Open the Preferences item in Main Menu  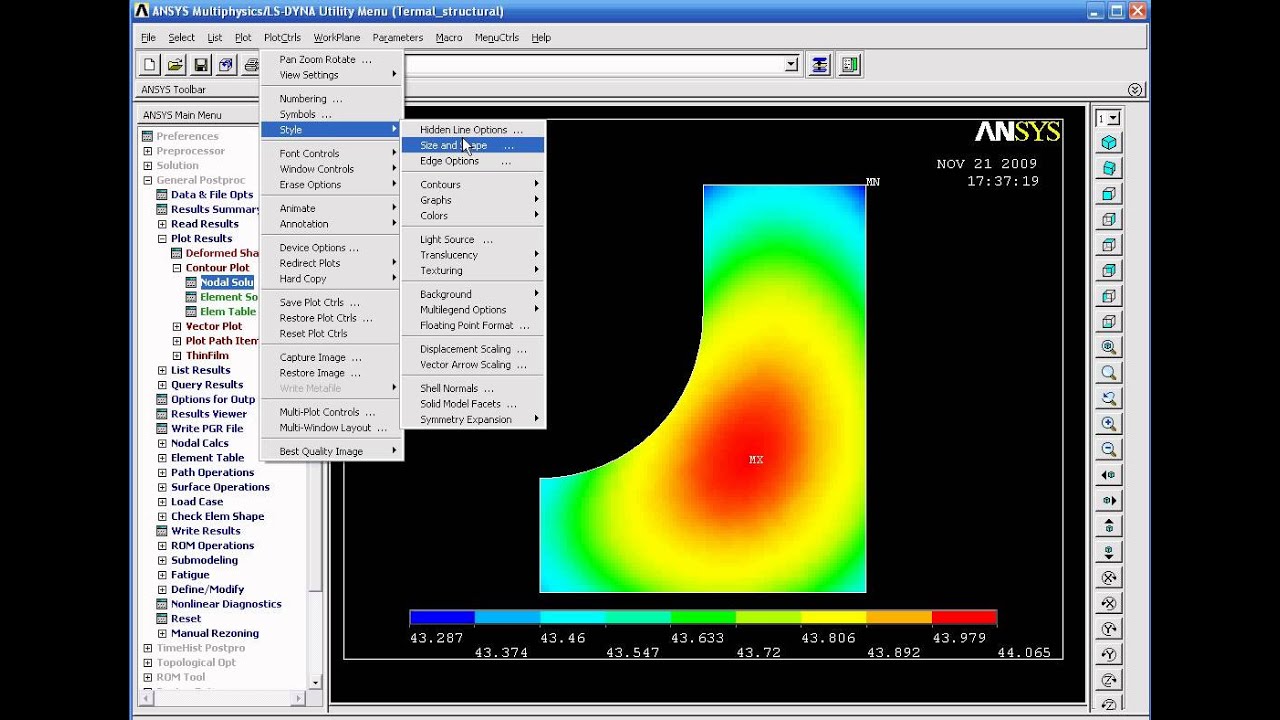coord(187,136)
